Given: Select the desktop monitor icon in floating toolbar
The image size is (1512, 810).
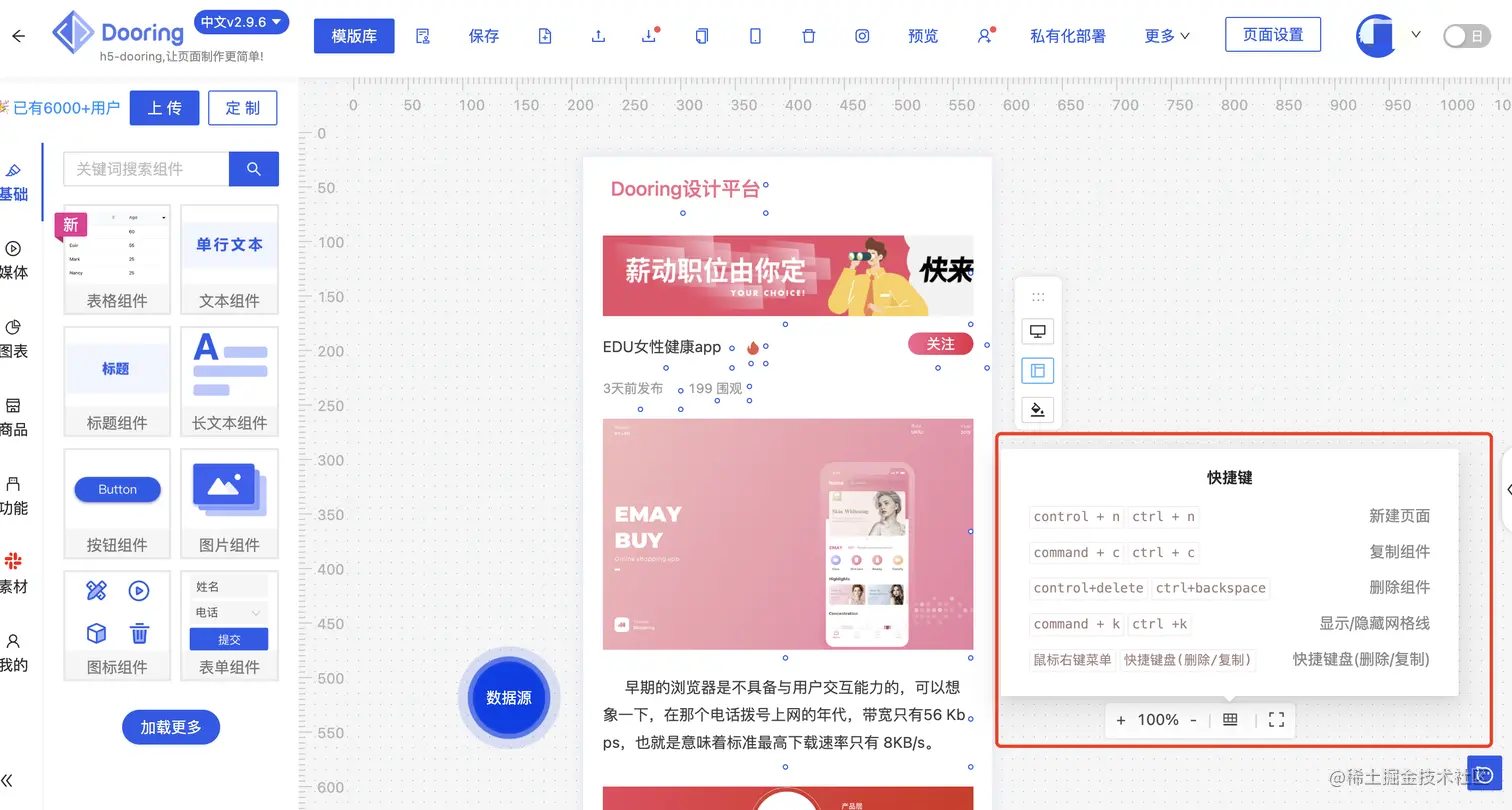Looking at the screenshot, I should pos(1038,331).
